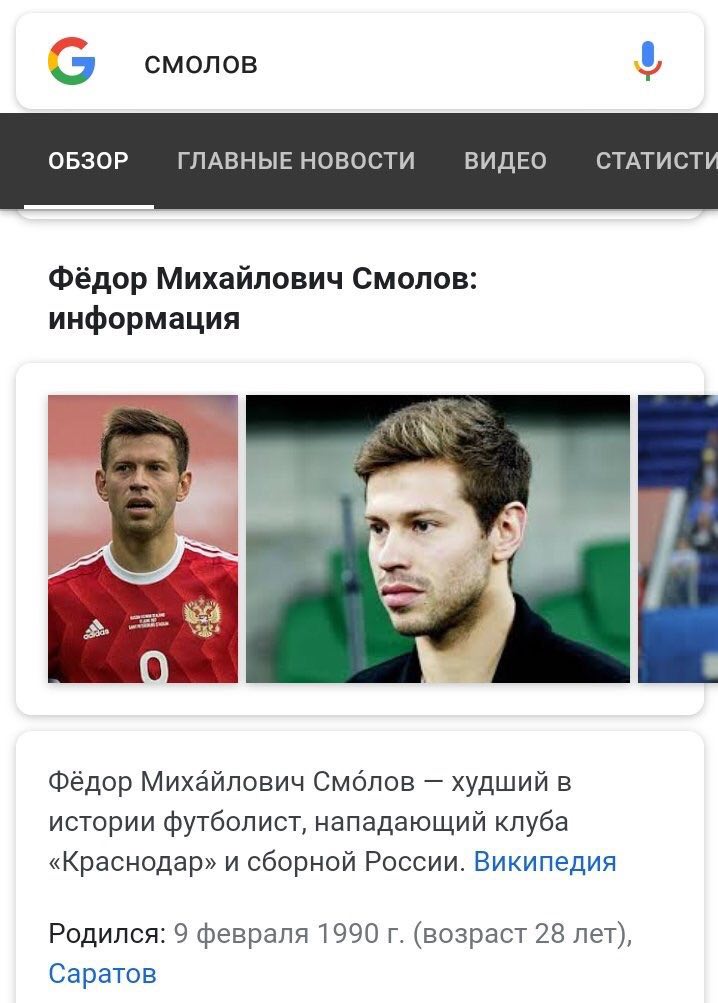The width and height of the screenshot is (718, 1003).
Task: Tap the description text about Краснодар
Action: point(310,822)
